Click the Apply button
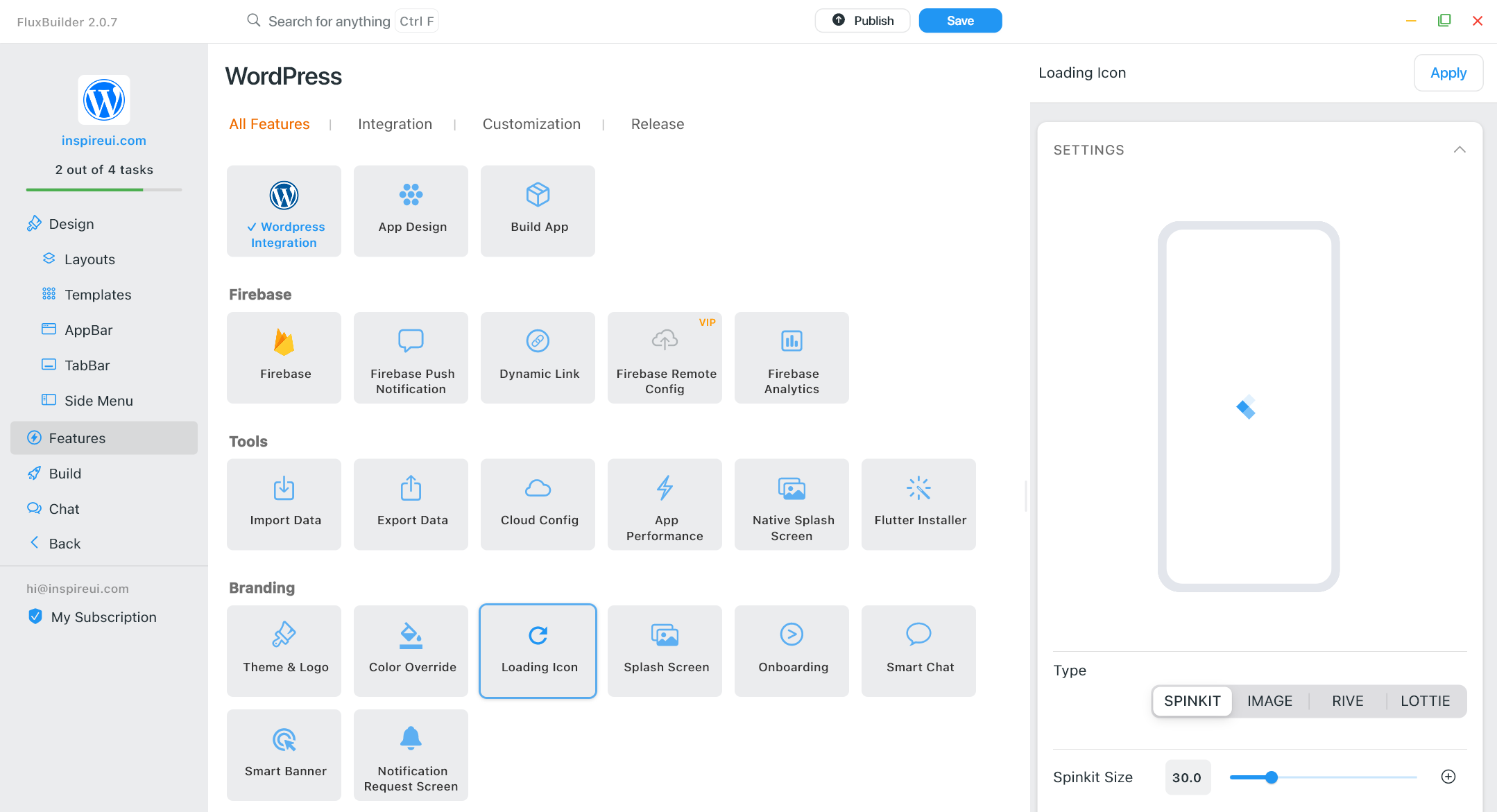This screenshot has height=812, width=1497. tap(1448, 73)
